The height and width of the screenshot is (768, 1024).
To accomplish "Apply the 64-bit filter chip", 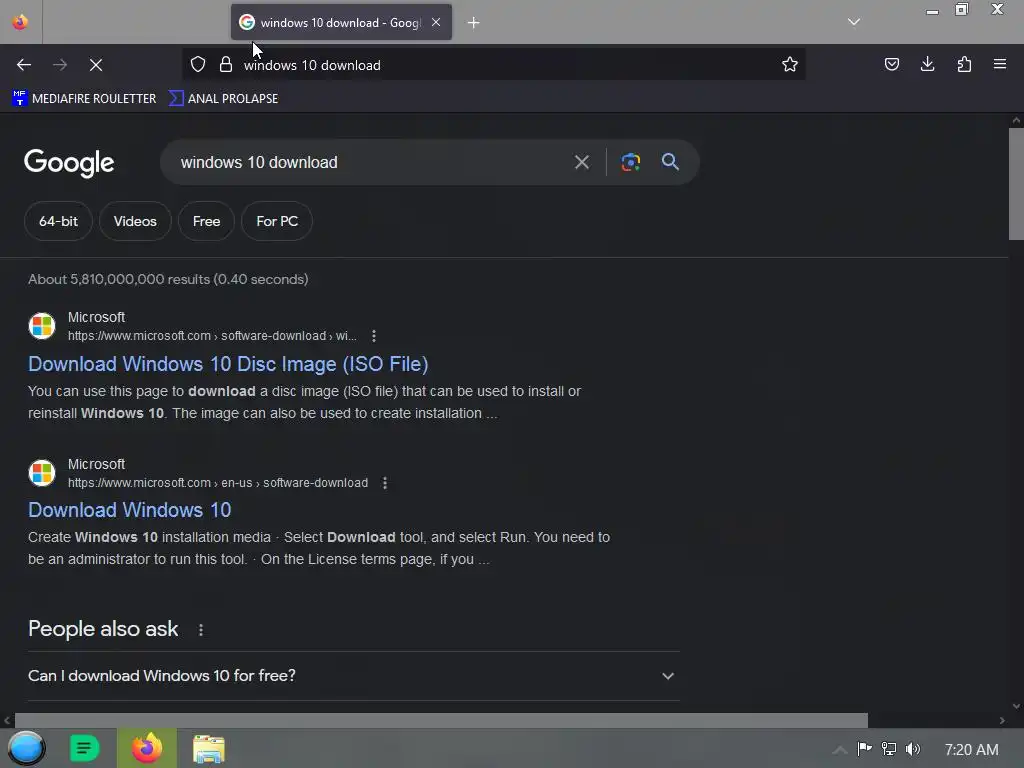I will point(58,221).
